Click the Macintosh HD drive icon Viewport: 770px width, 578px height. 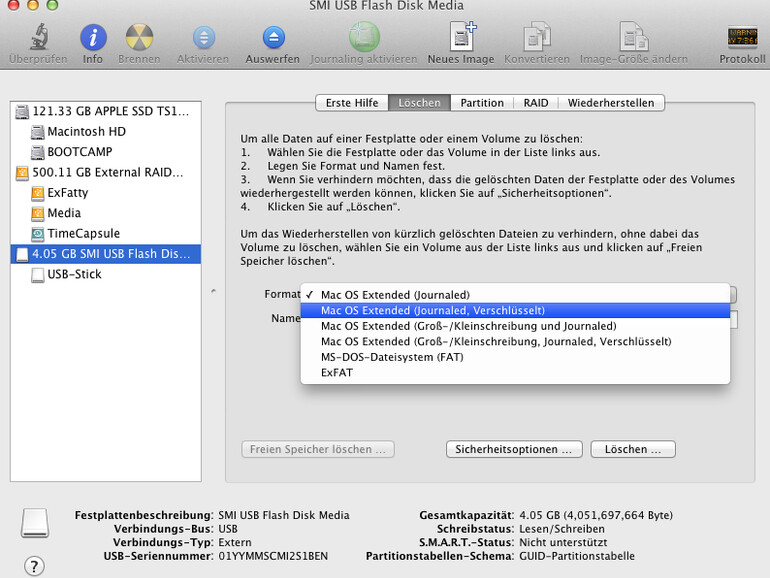37,132
